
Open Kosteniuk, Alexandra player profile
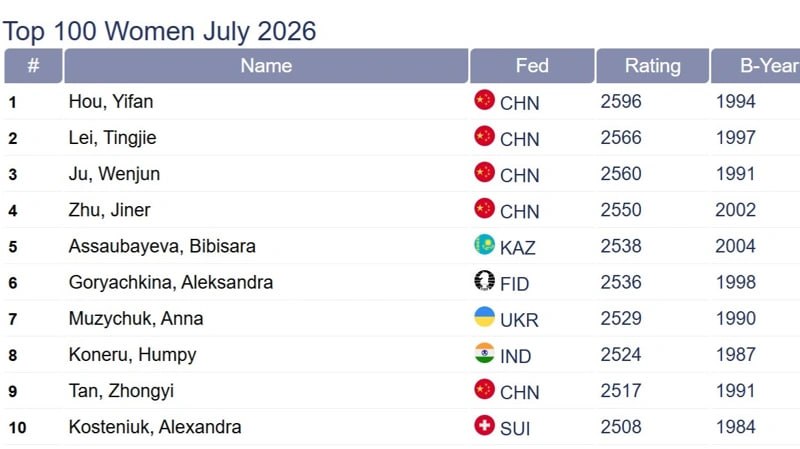click(155, 427)
